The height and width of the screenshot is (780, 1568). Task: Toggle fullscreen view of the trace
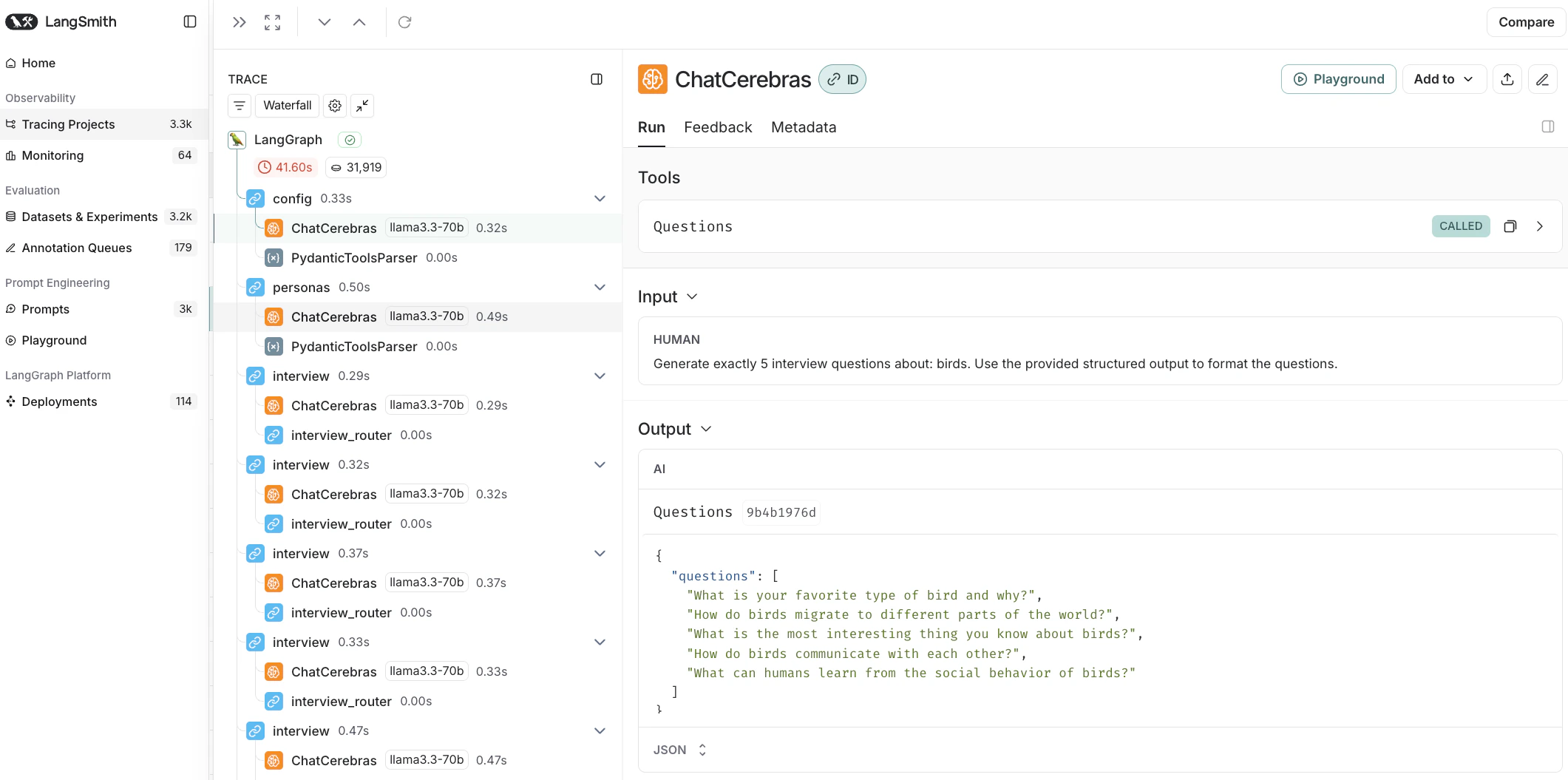(273, 22)
